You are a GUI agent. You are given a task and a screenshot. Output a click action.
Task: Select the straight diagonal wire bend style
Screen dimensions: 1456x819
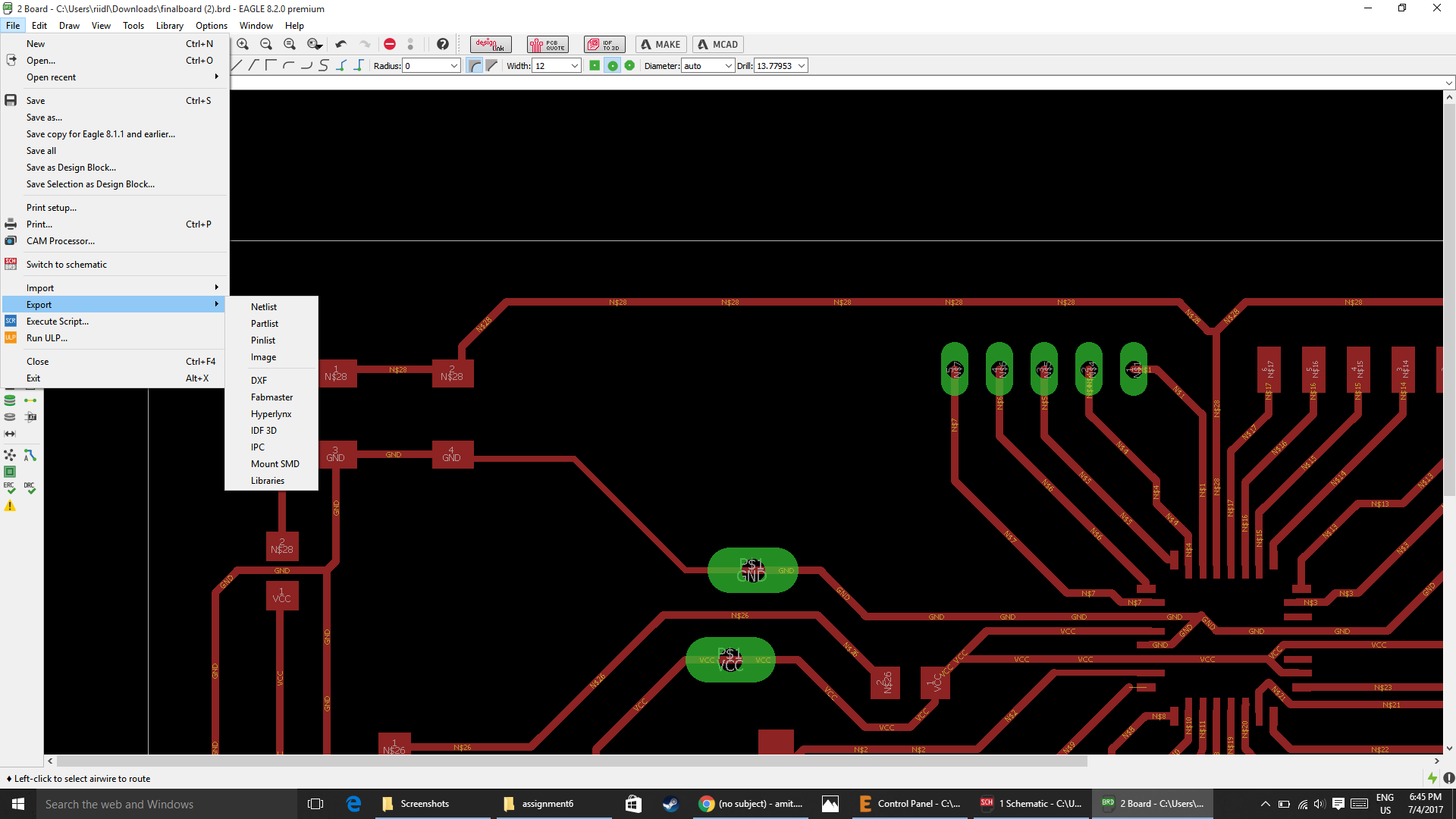[236, 65]
